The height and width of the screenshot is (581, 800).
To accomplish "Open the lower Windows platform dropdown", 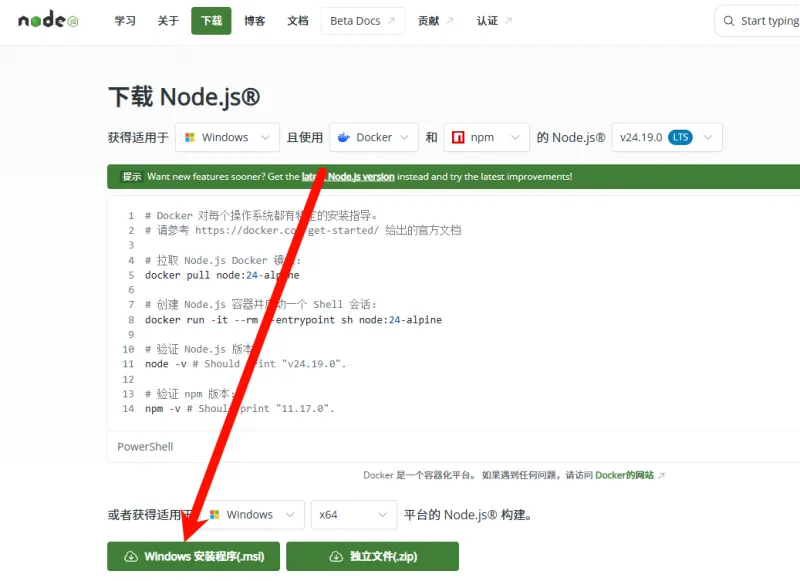I will (x=254, y=515).
